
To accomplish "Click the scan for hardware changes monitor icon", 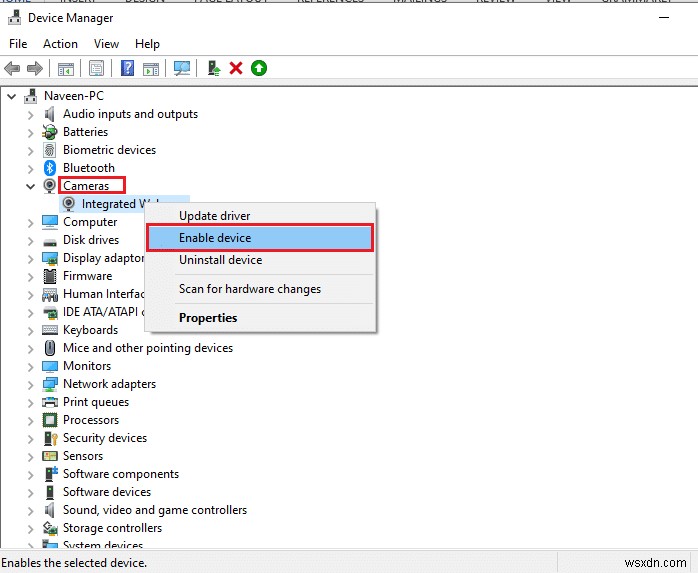I will [182, 69].
